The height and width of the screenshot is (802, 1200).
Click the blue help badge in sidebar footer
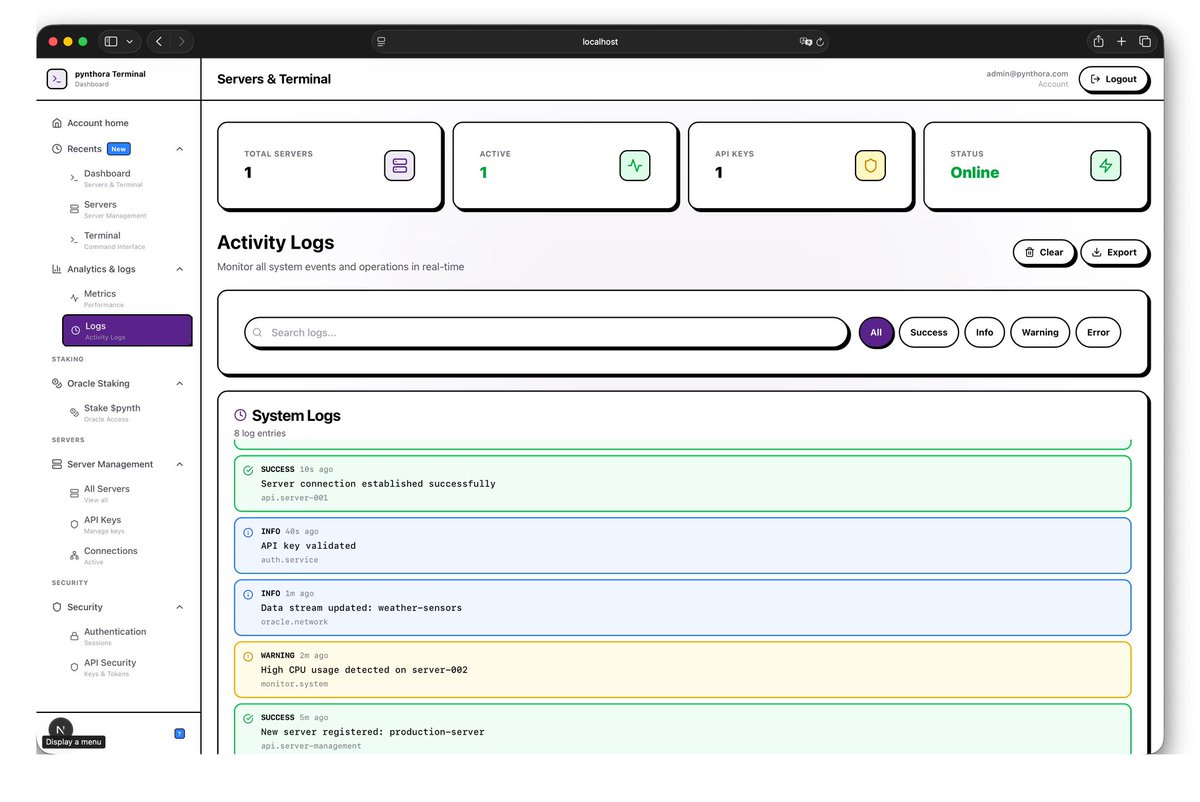click(180, 733)
